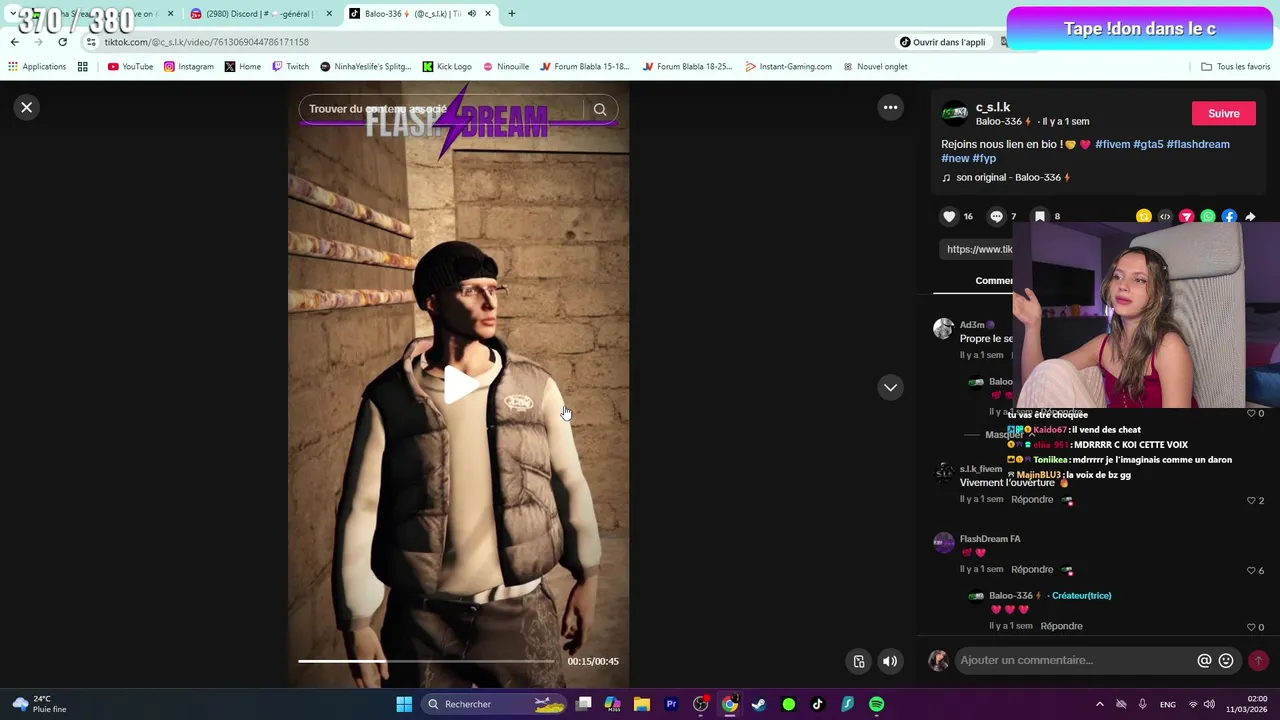Click the tiktok.com address bar
This screenshot has height=720, width=1280.
pos(480,42)
